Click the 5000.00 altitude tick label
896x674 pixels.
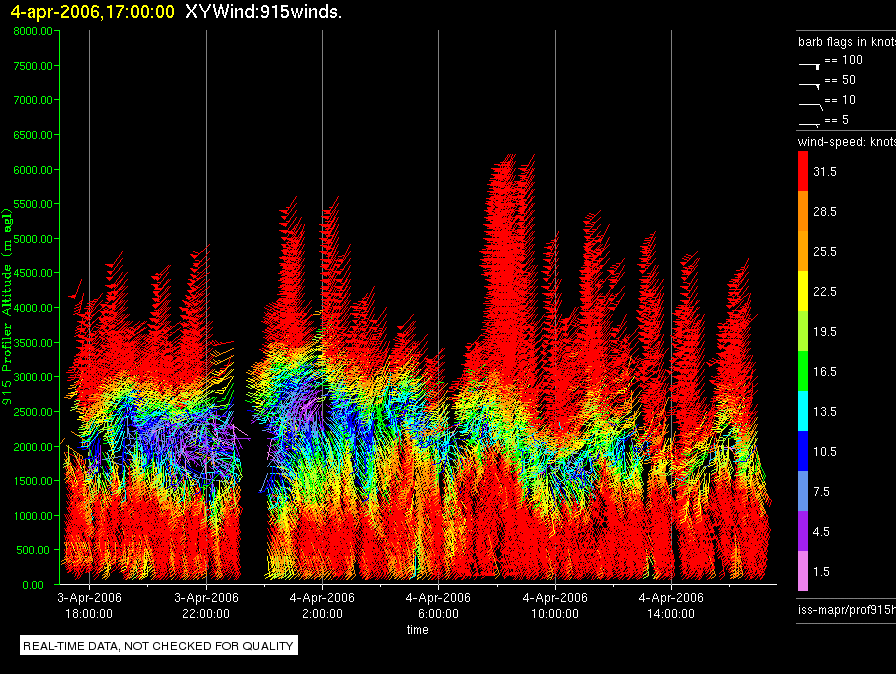click(33, 239)
